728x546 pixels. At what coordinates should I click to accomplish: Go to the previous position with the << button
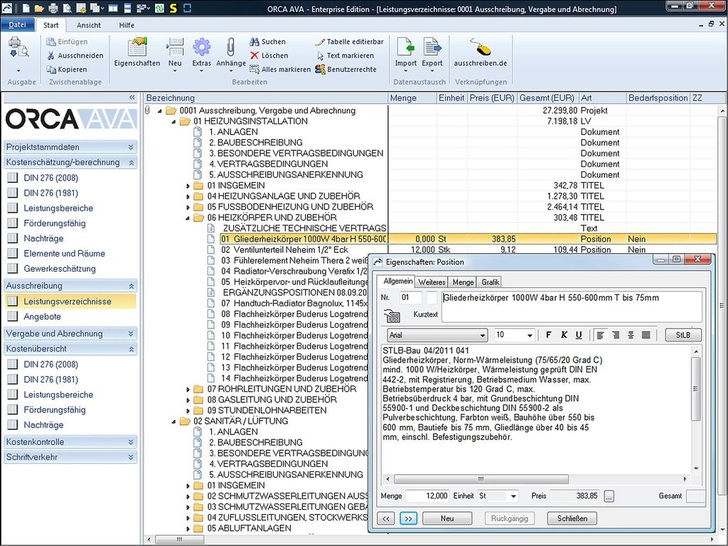pyautogui.click(x=386, y=519)
